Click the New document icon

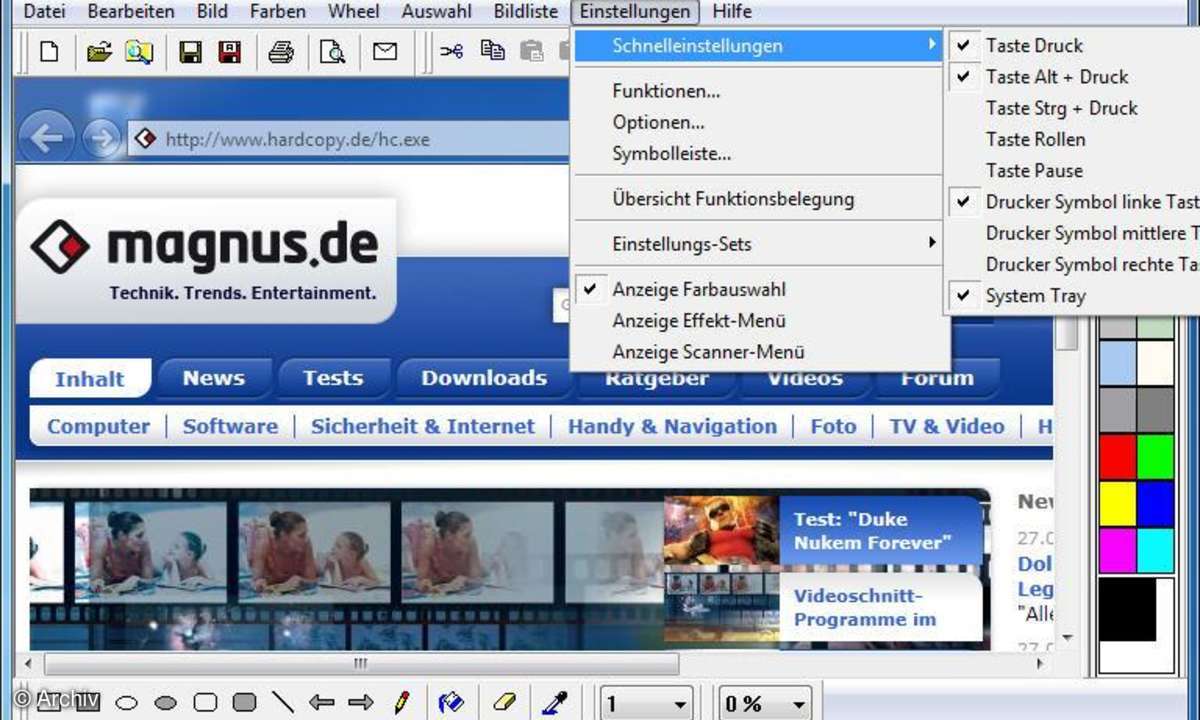[x=49, y=52]
